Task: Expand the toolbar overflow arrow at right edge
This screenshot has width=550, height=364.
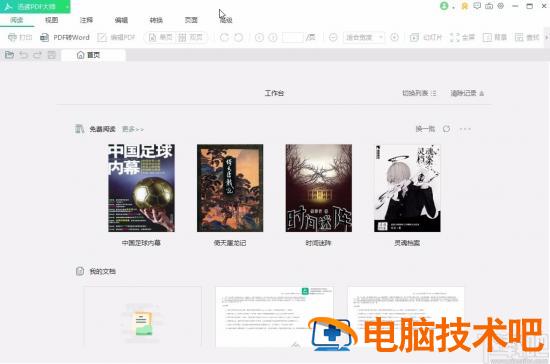Action: click(x=546, y=37)
